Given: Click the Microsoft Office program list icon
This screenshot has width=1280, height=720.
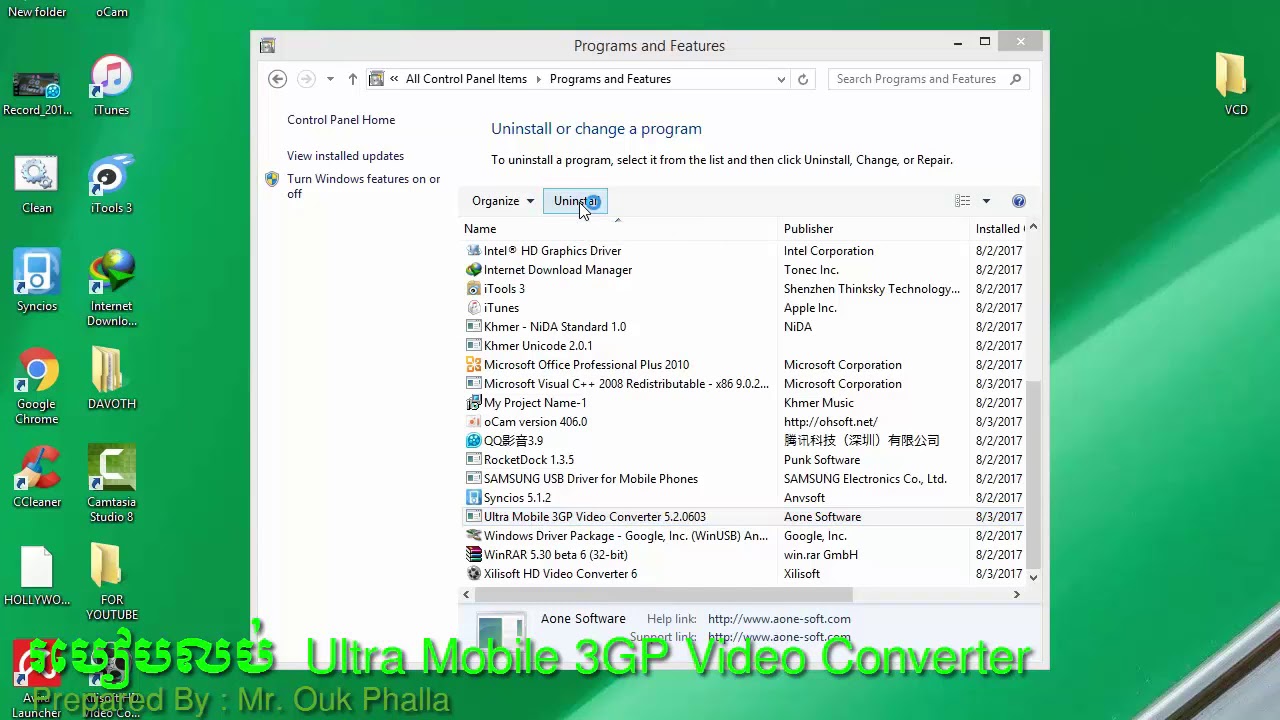Looking at the screenshot, I should [474, 365].
